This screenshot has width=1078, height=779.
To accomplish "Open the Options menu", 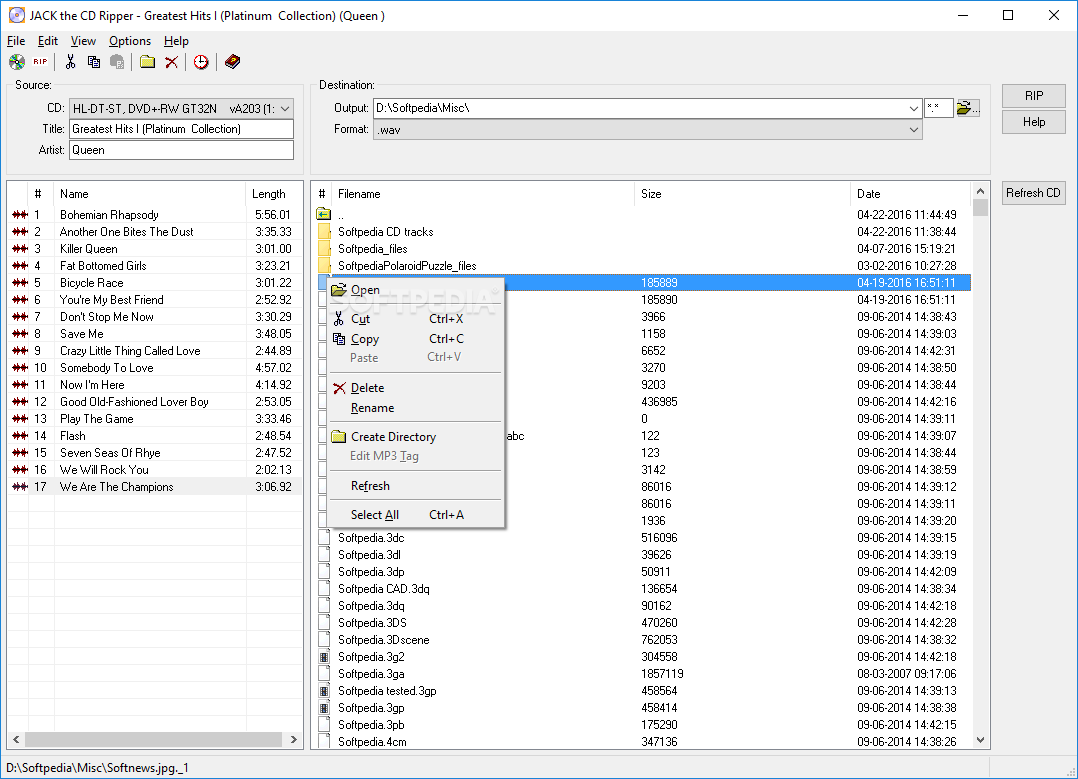I will 130,41.
